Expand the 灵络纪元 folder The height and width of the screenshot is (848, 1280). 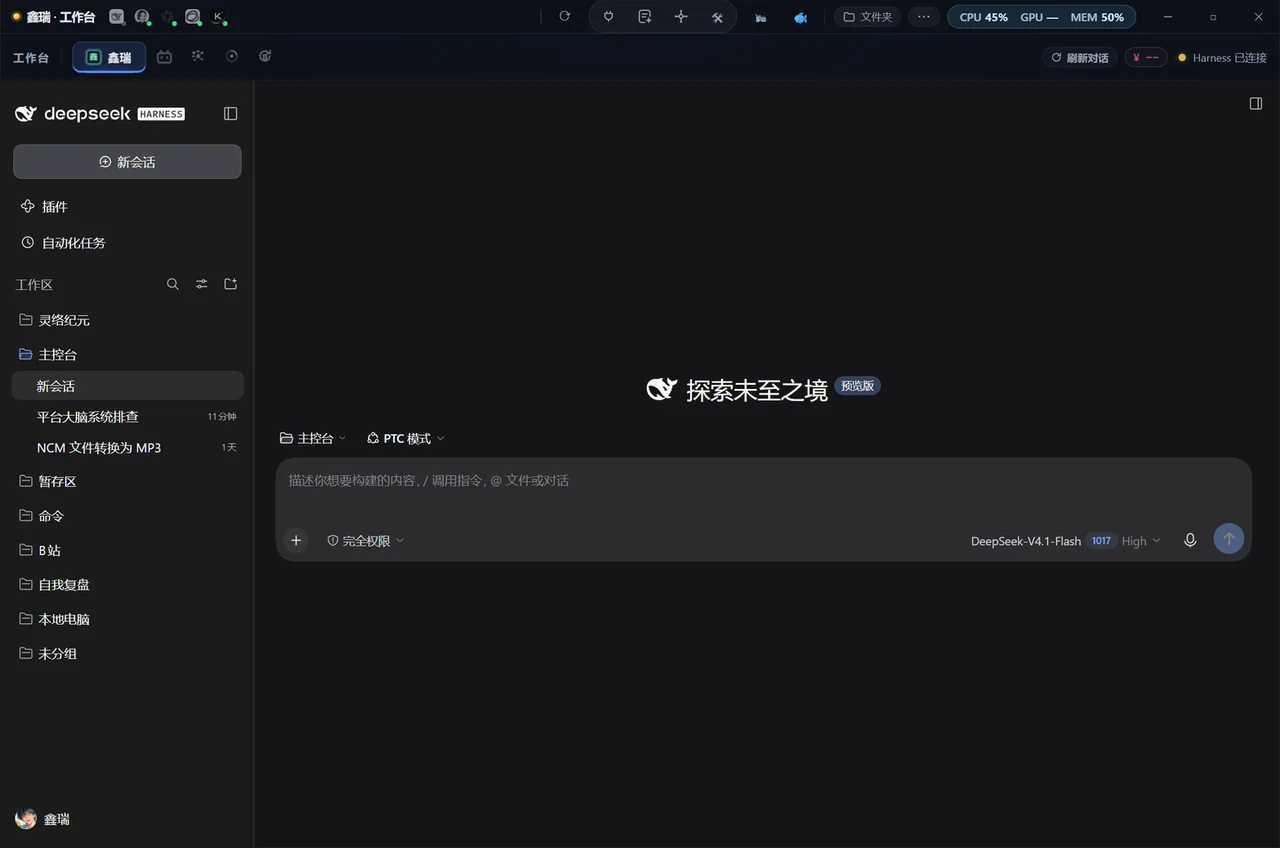point(127,320)
